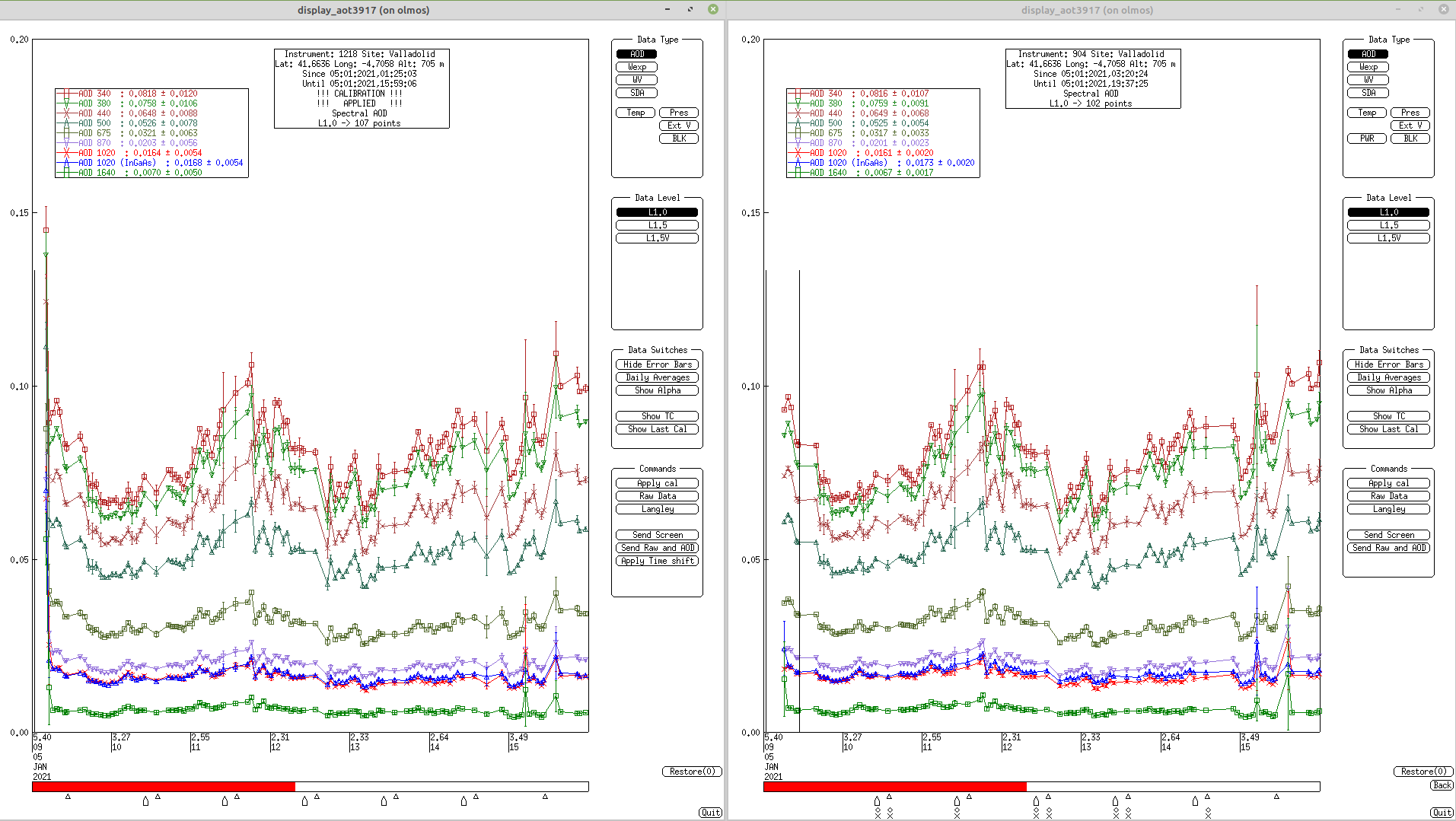1456x821 pixels.
Task: Toggle Daily Averages in right window
Action: point(1388,377)
